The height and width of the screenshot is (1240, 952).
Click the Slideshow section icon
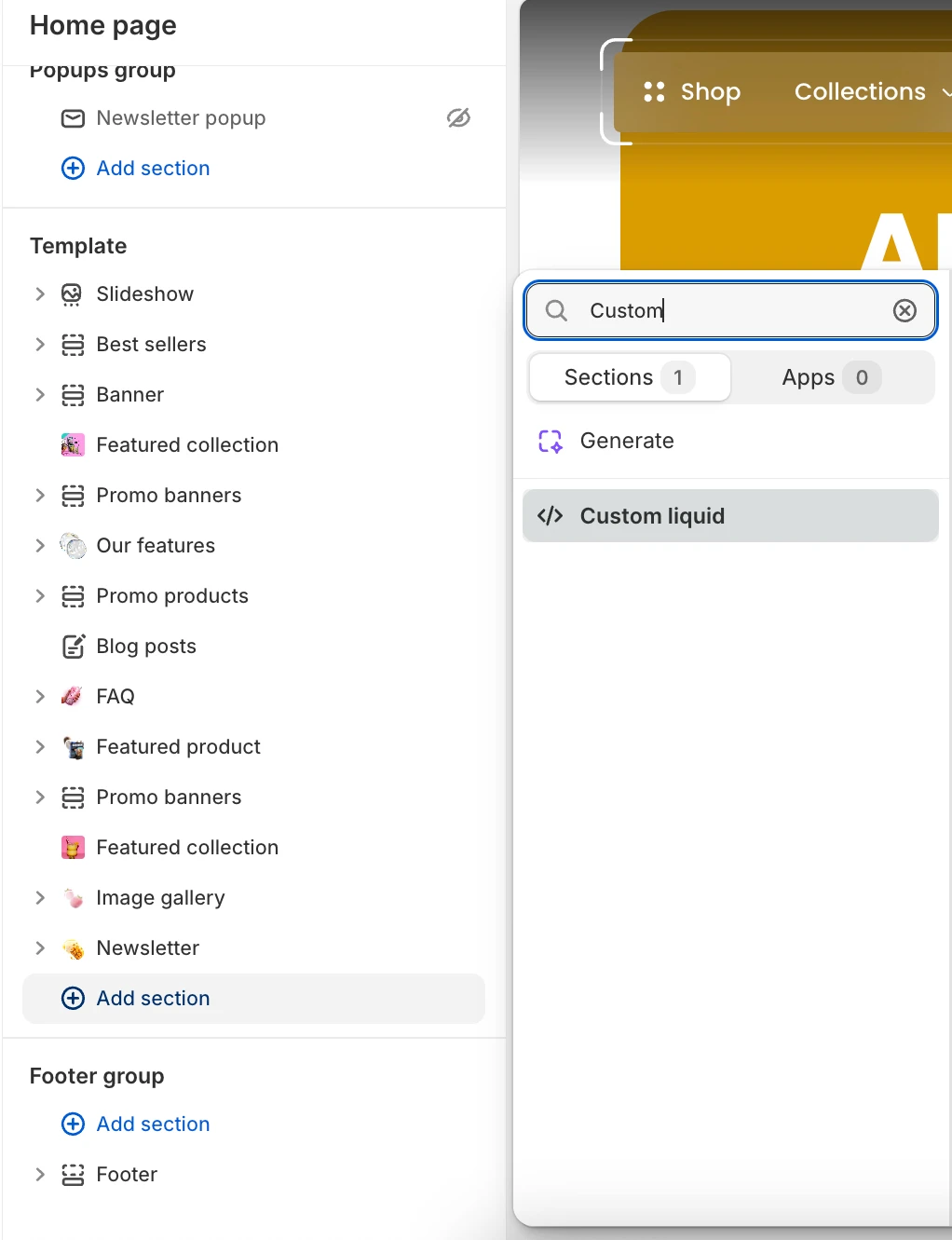tap(73, 294)
